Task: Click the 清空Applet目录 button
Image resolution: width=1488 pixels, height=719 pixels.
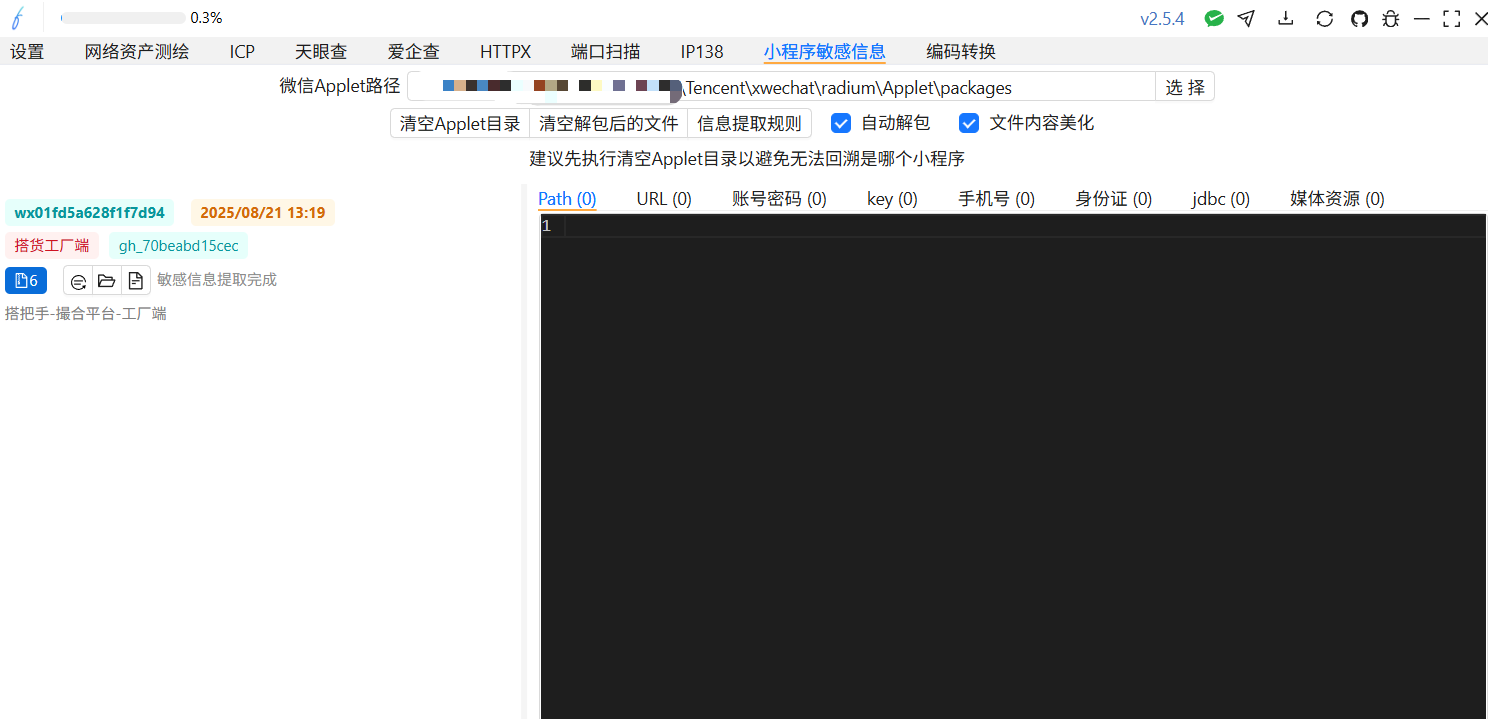Action: coord(460,123)
